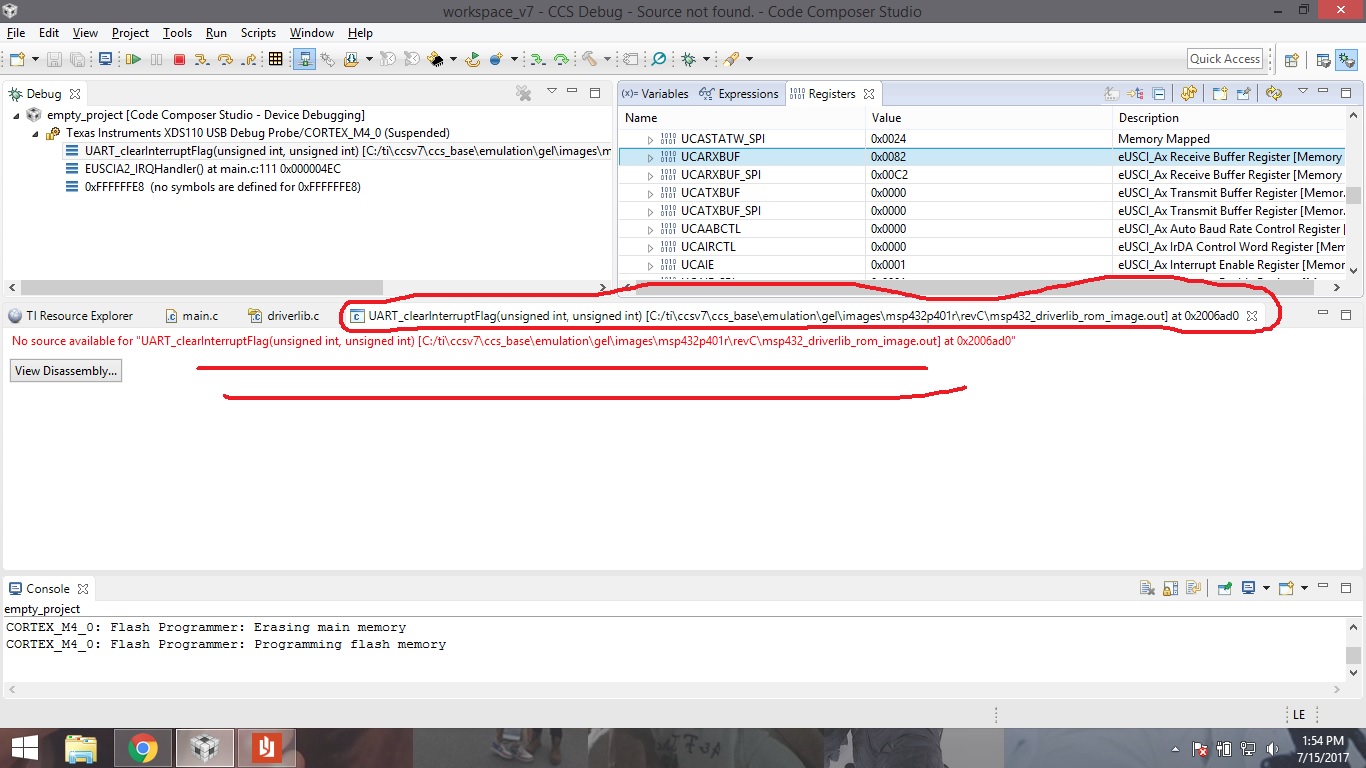Expand the UCARXBUF register row
Screen dimensions: 1366x768
pyautogui.click(x=650, y=157)
